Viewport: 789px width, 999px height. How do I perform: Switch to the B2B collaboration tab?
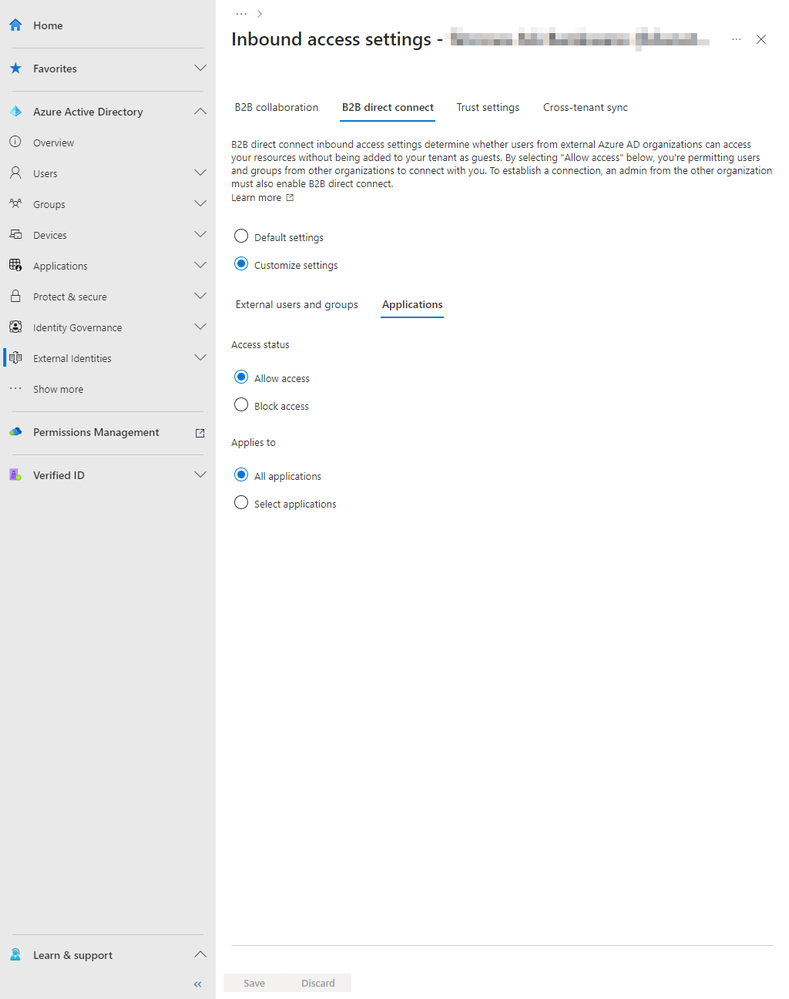(x=277, y=108)
